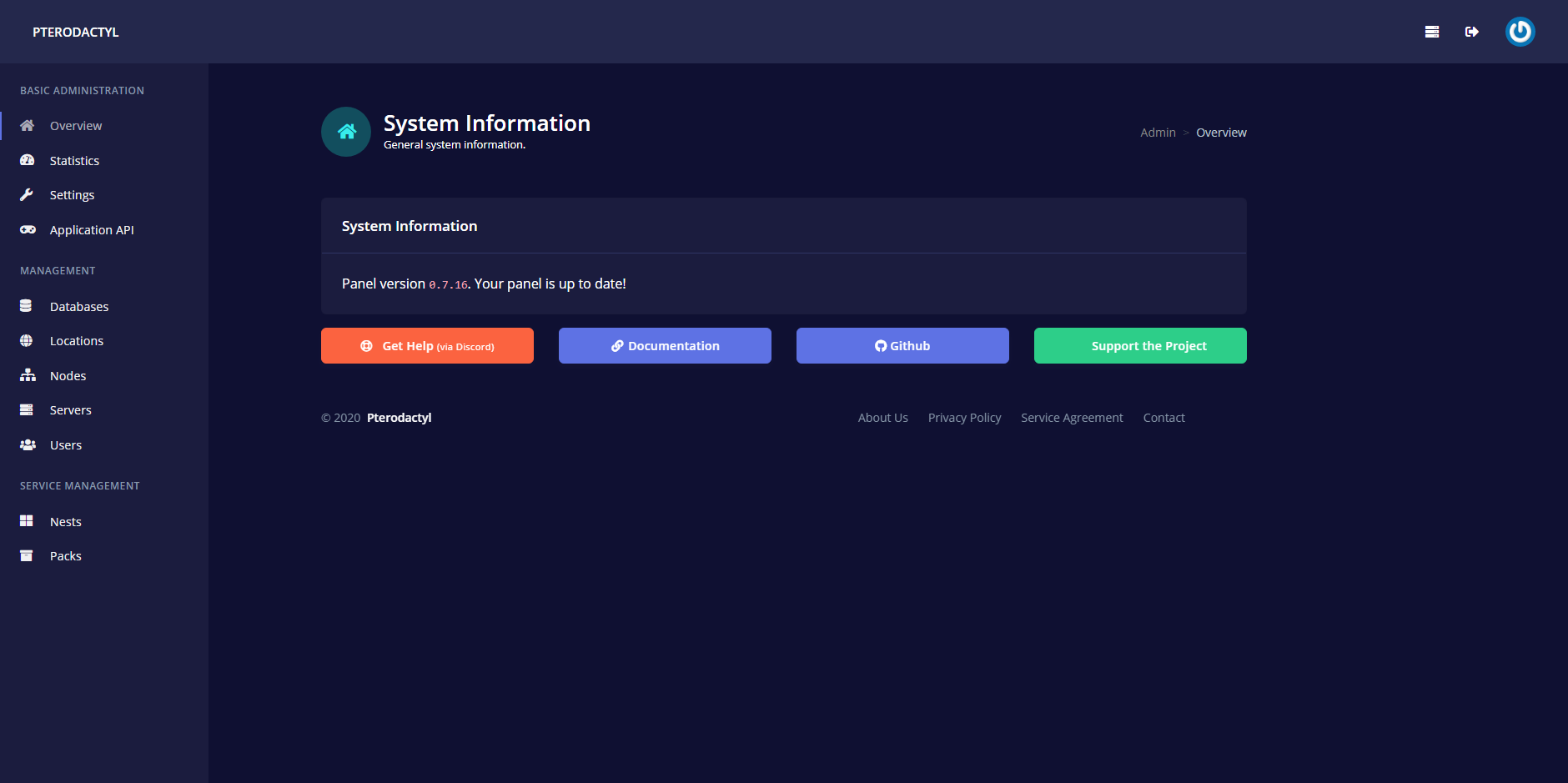Open Databases management page
The height and width of the screenshot is (783, 1568).
[104, 306]
